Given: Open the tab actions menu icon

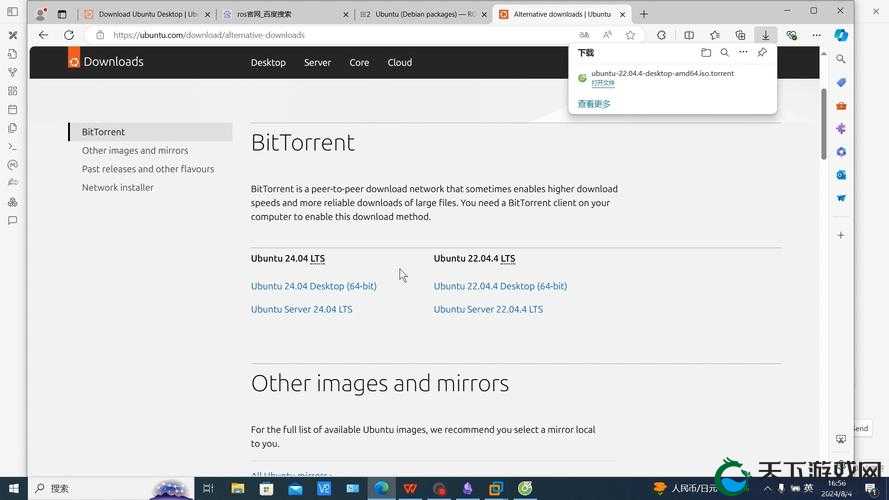Looking at the screenshot, I should [x=62, y=14].
